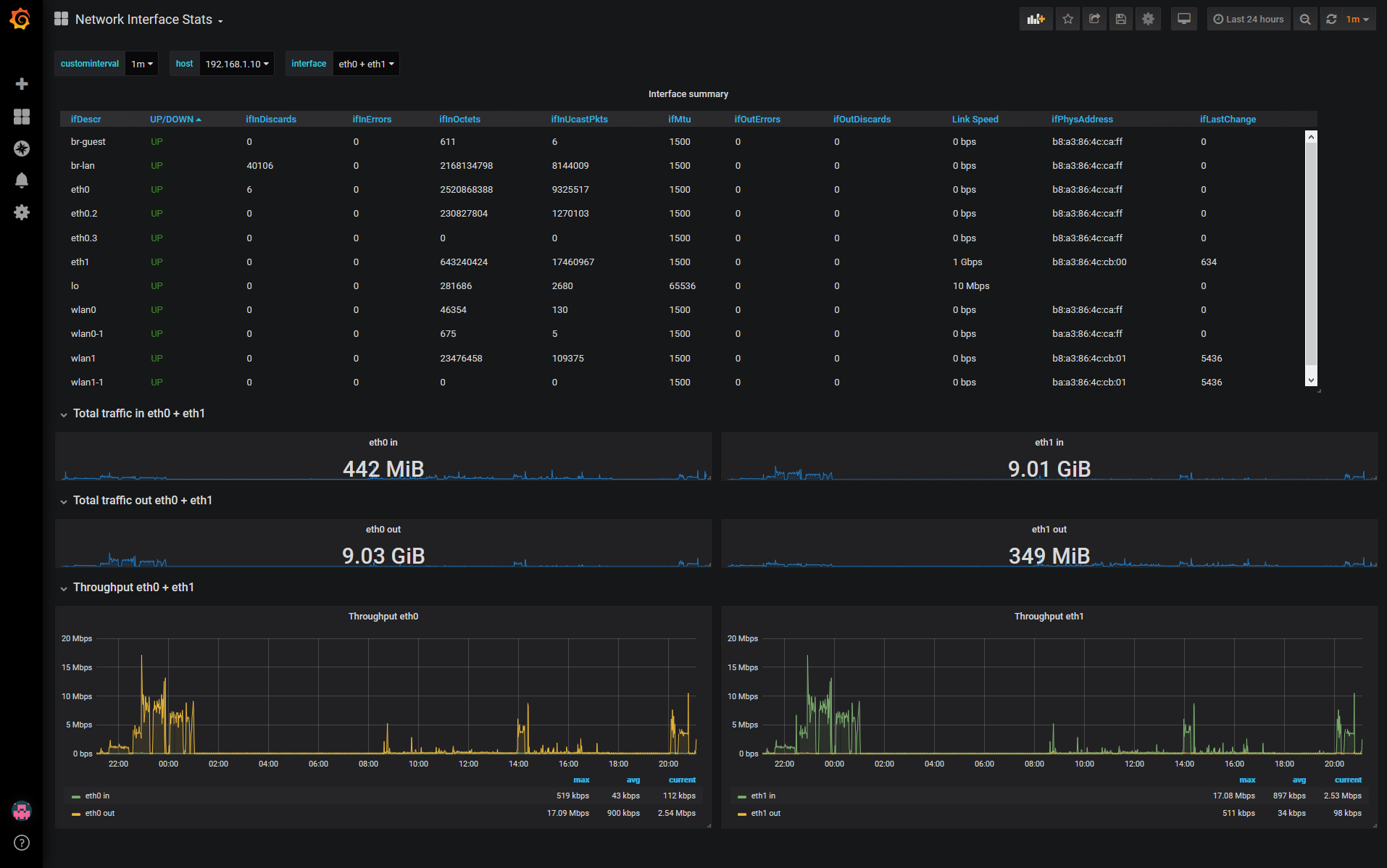Click the Add panel toolbar icon
Image resolution: width=1387 pixels, height=868 pixels.
[1036, 20]
